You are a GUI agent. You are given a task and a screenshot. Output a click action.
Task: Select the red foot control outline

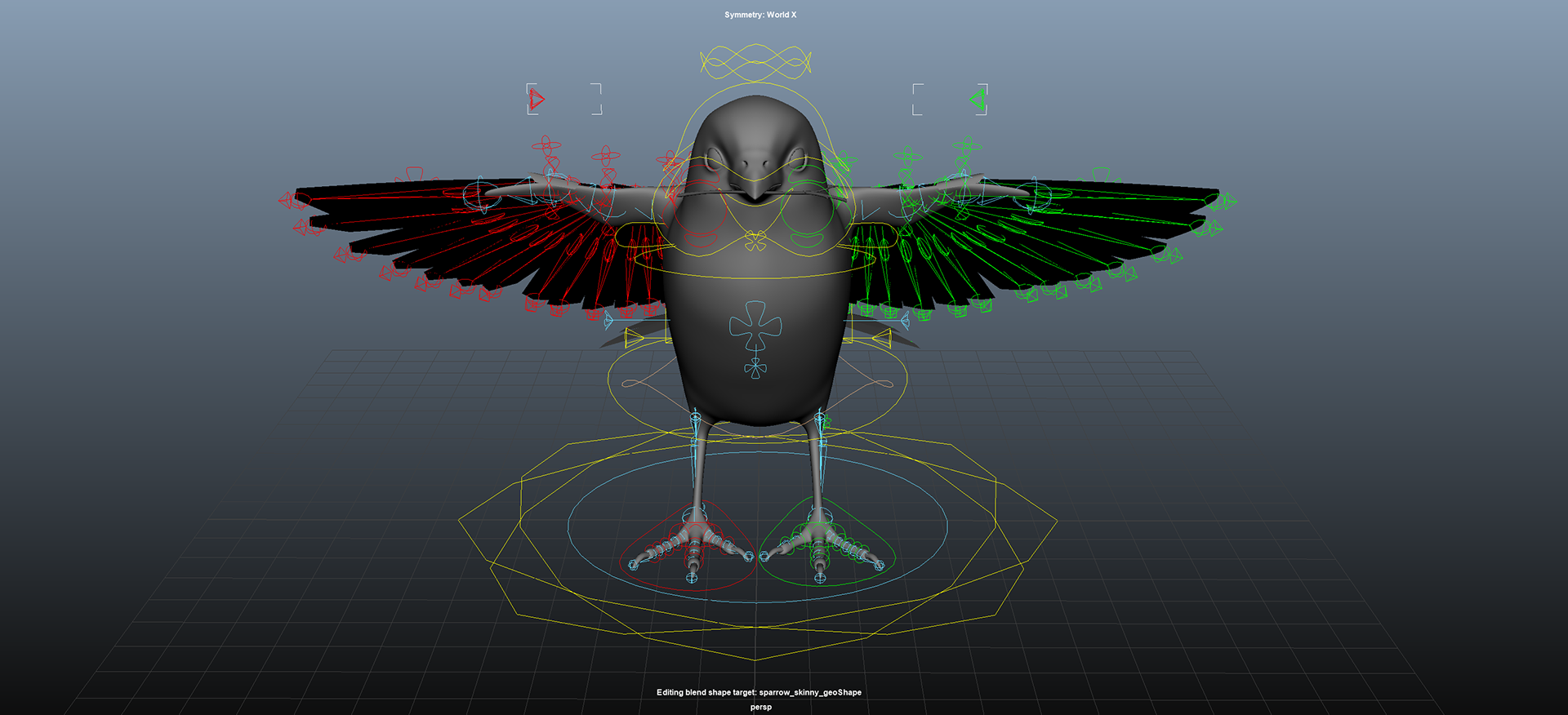point(688,546)
